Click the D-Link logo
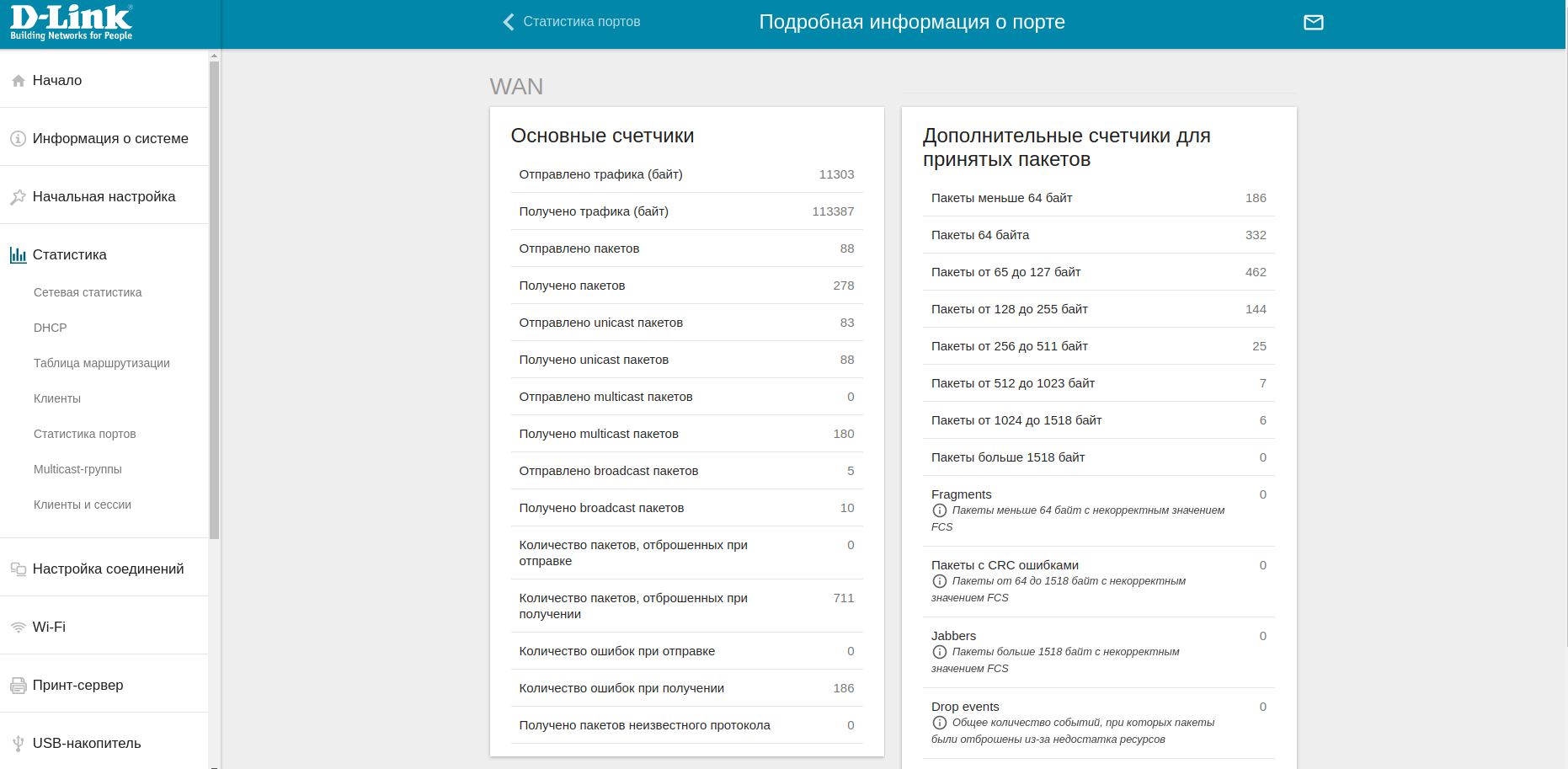1568x769 pixels. pyautogui.click(x=72, y=23)
